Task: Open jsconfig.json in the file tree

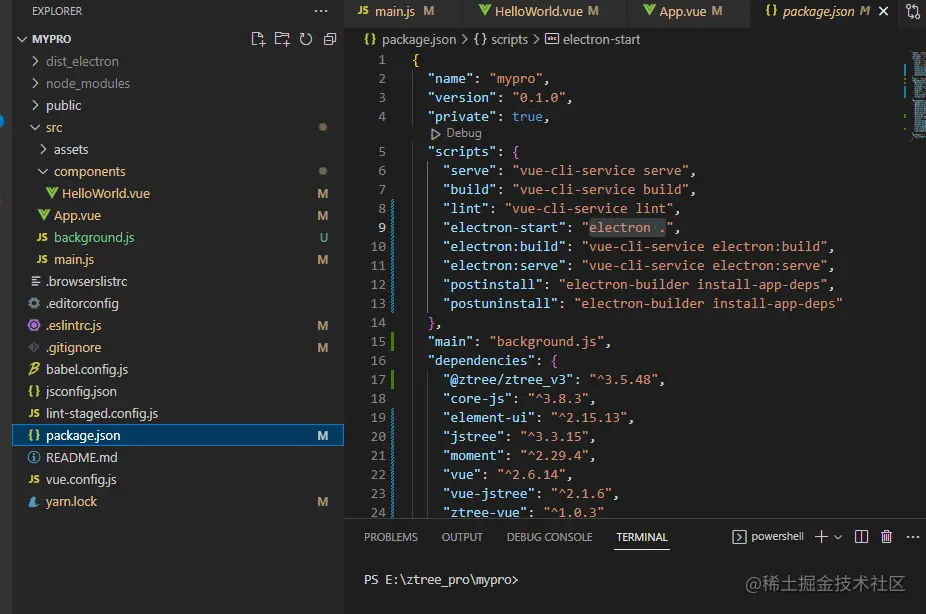Action: [81, 391]
